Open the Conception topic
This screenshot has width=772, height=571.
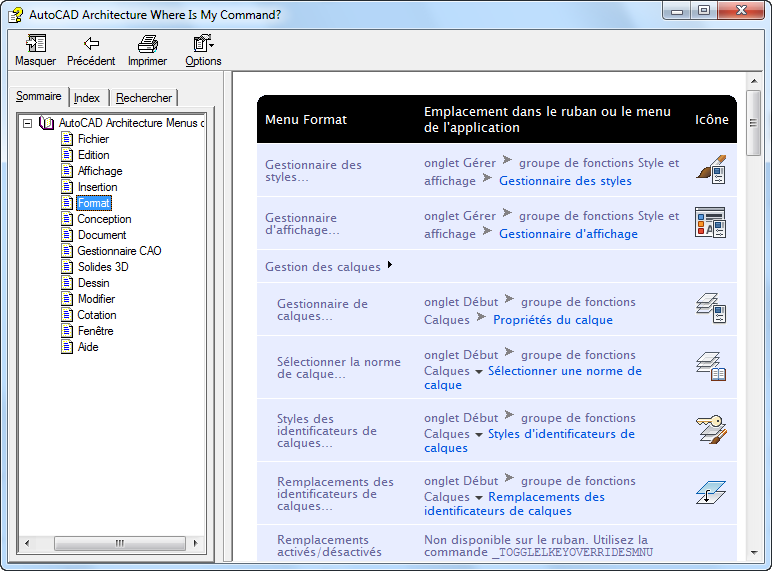coord(104,219)
